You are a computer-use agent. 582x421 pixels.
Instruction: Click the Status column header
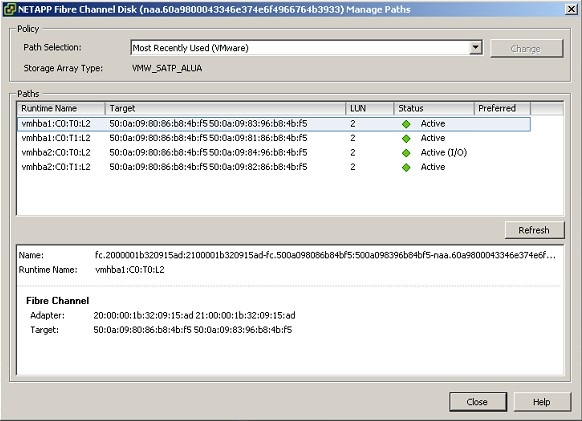(x=434, y=108)
